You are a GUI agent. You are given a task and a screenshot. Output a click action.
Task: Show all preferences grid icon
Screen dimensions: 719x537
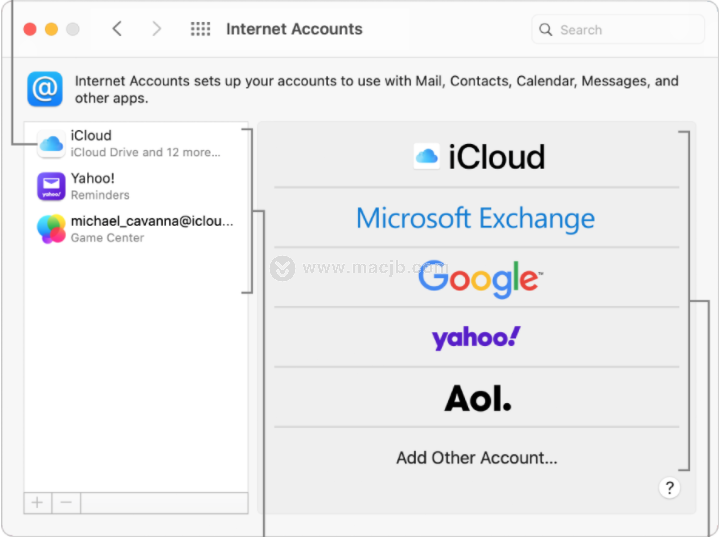click(200, 29)
